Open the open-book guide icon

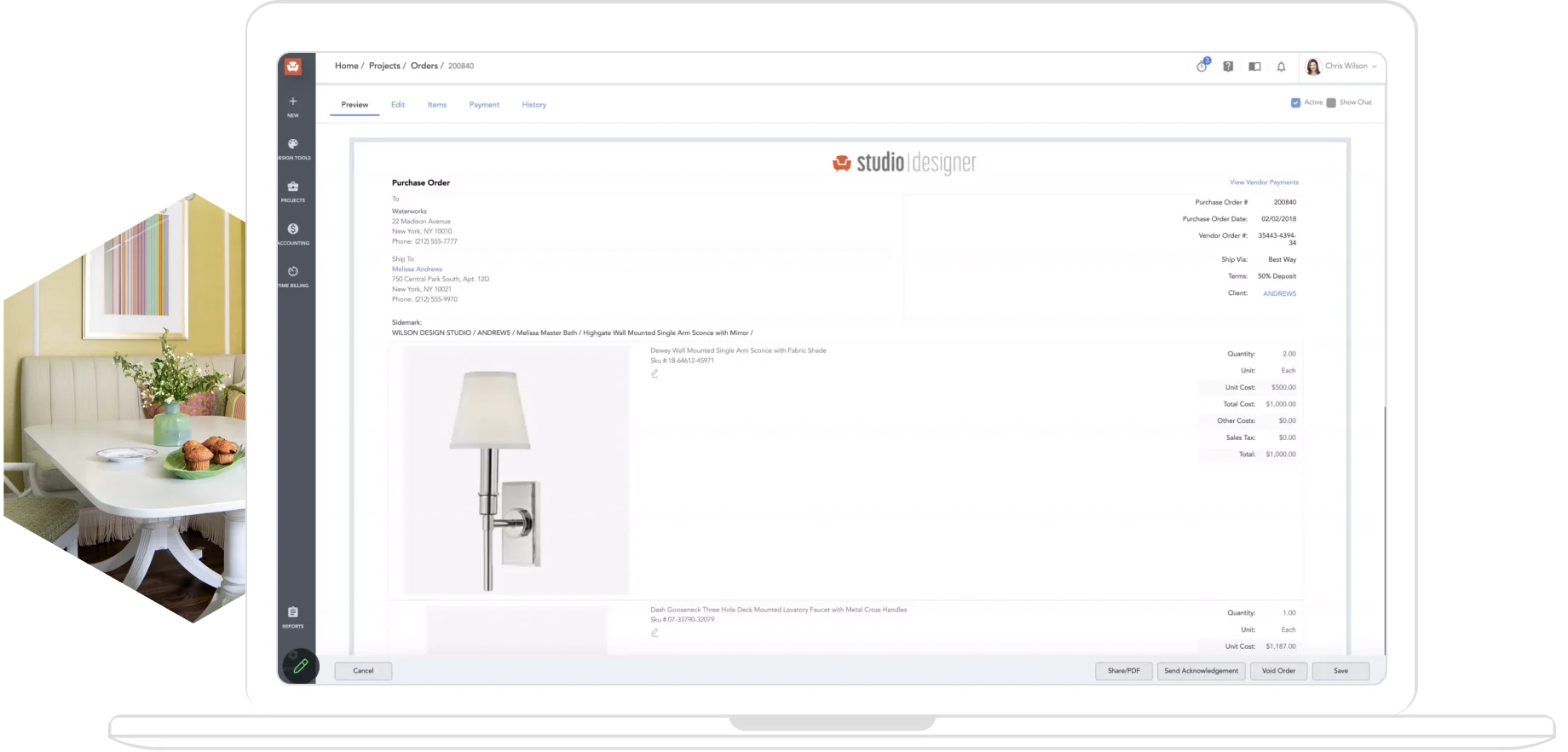(1254, 67)
